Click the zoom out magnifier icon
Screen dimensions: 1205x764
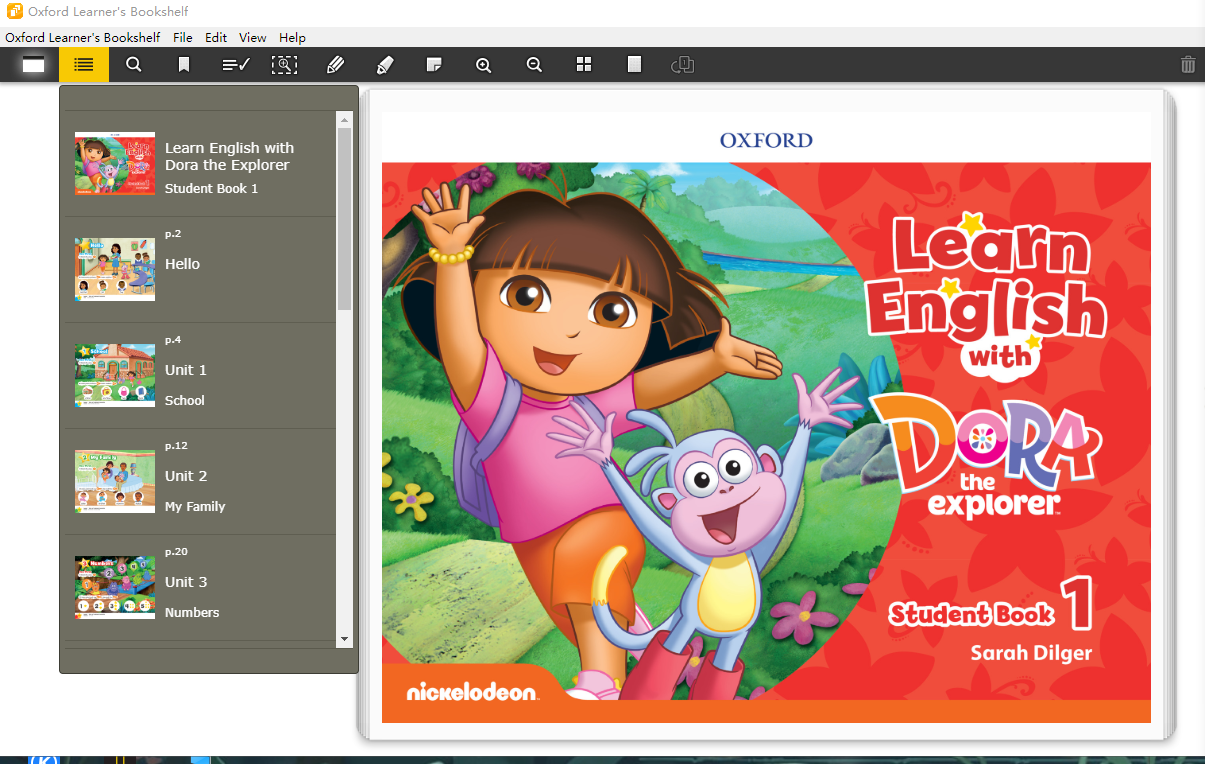point(534,65)
